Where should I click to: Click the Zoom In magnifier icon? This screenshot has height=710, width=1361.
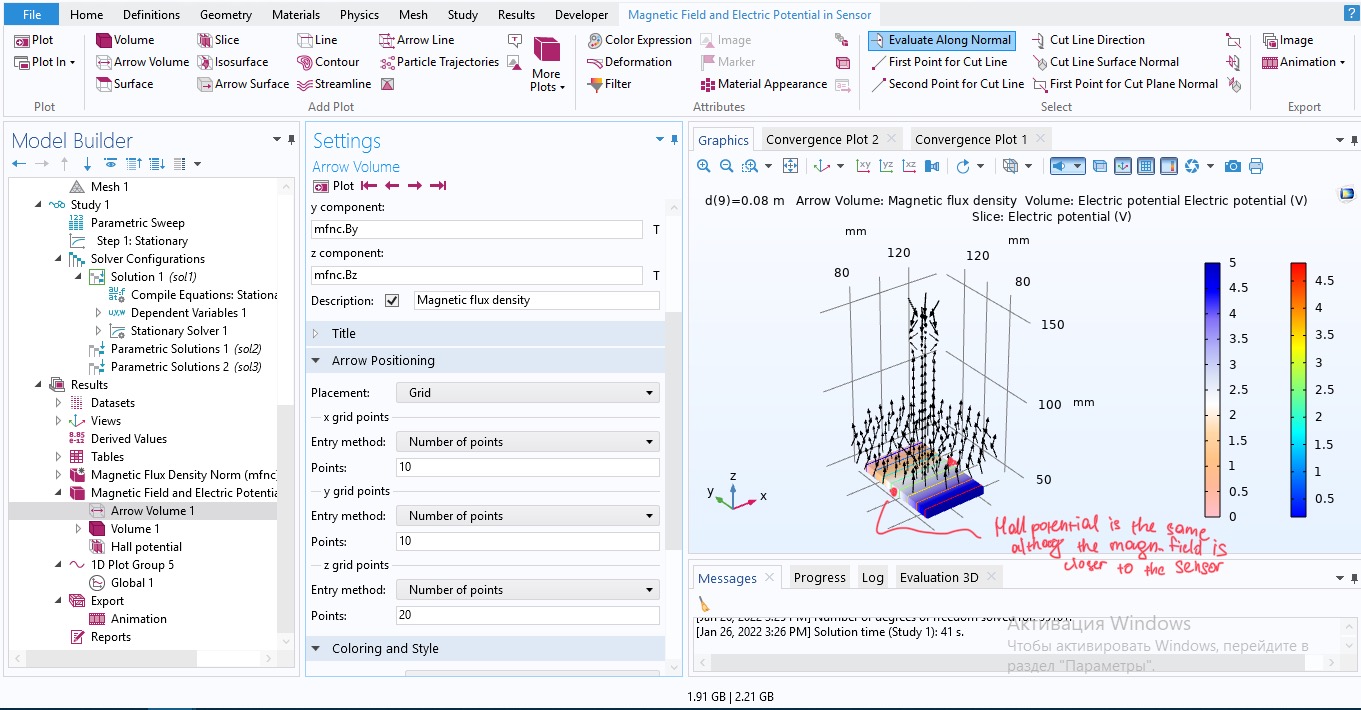704,166
